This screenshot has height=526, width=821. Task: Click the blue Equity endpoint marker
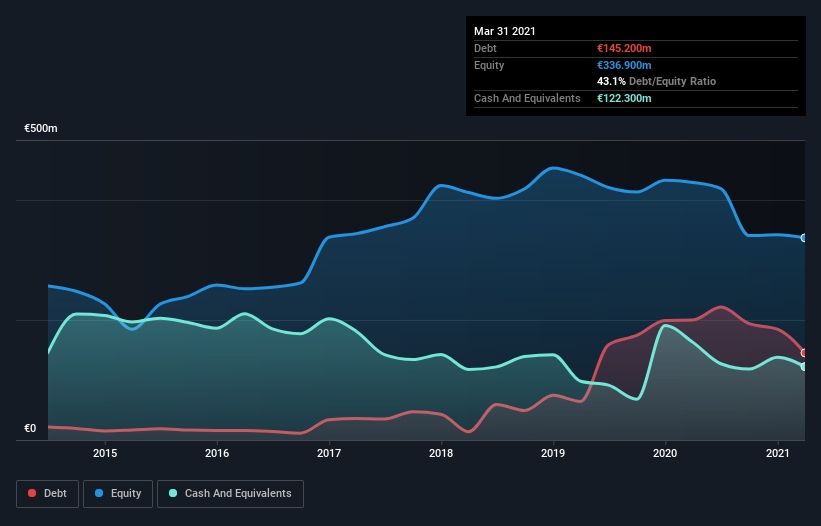point(804,238)
